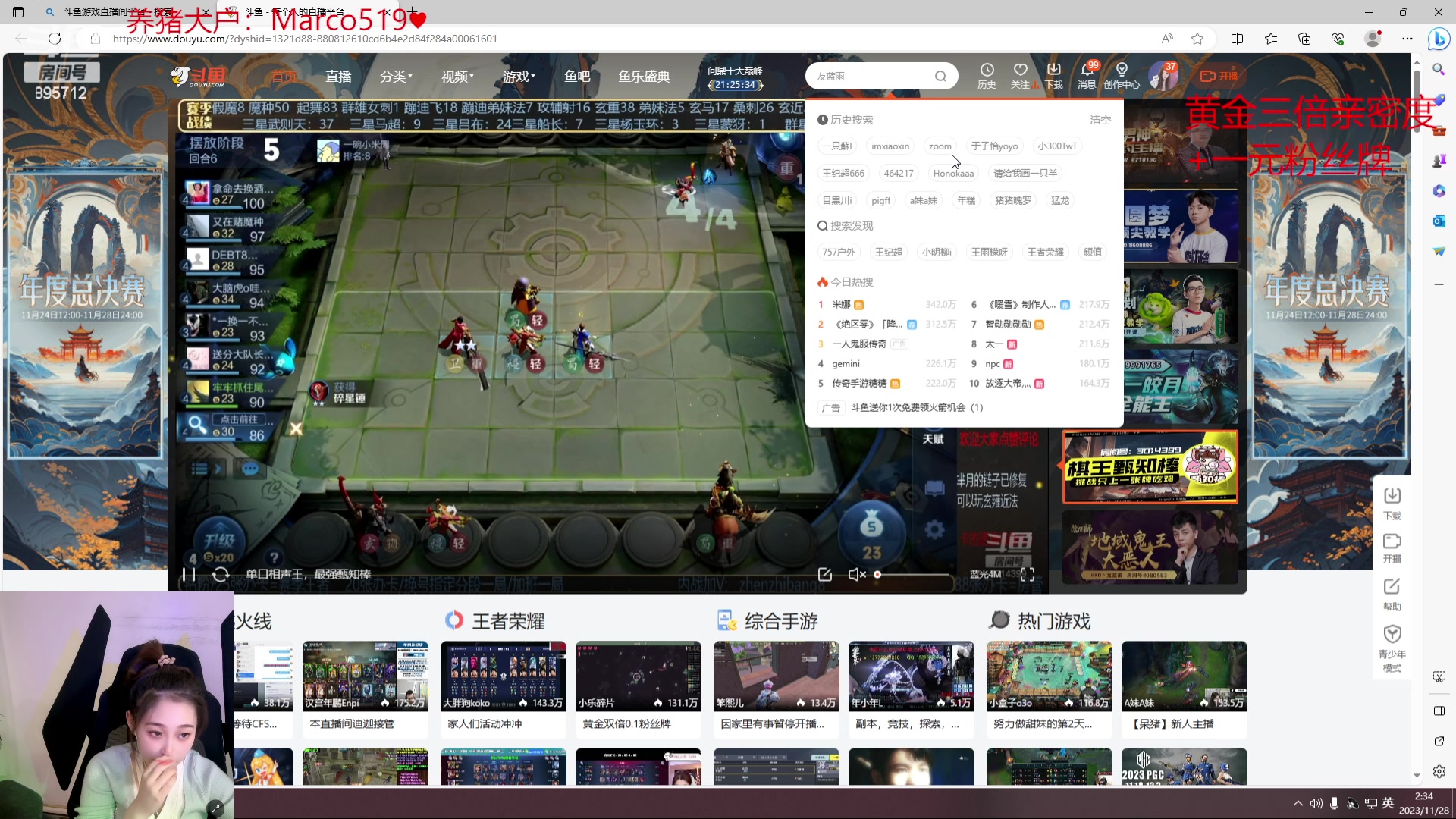Open 创作中心 lightbulb icon
Viewport: 1456px width, 819px height.
1122,70
